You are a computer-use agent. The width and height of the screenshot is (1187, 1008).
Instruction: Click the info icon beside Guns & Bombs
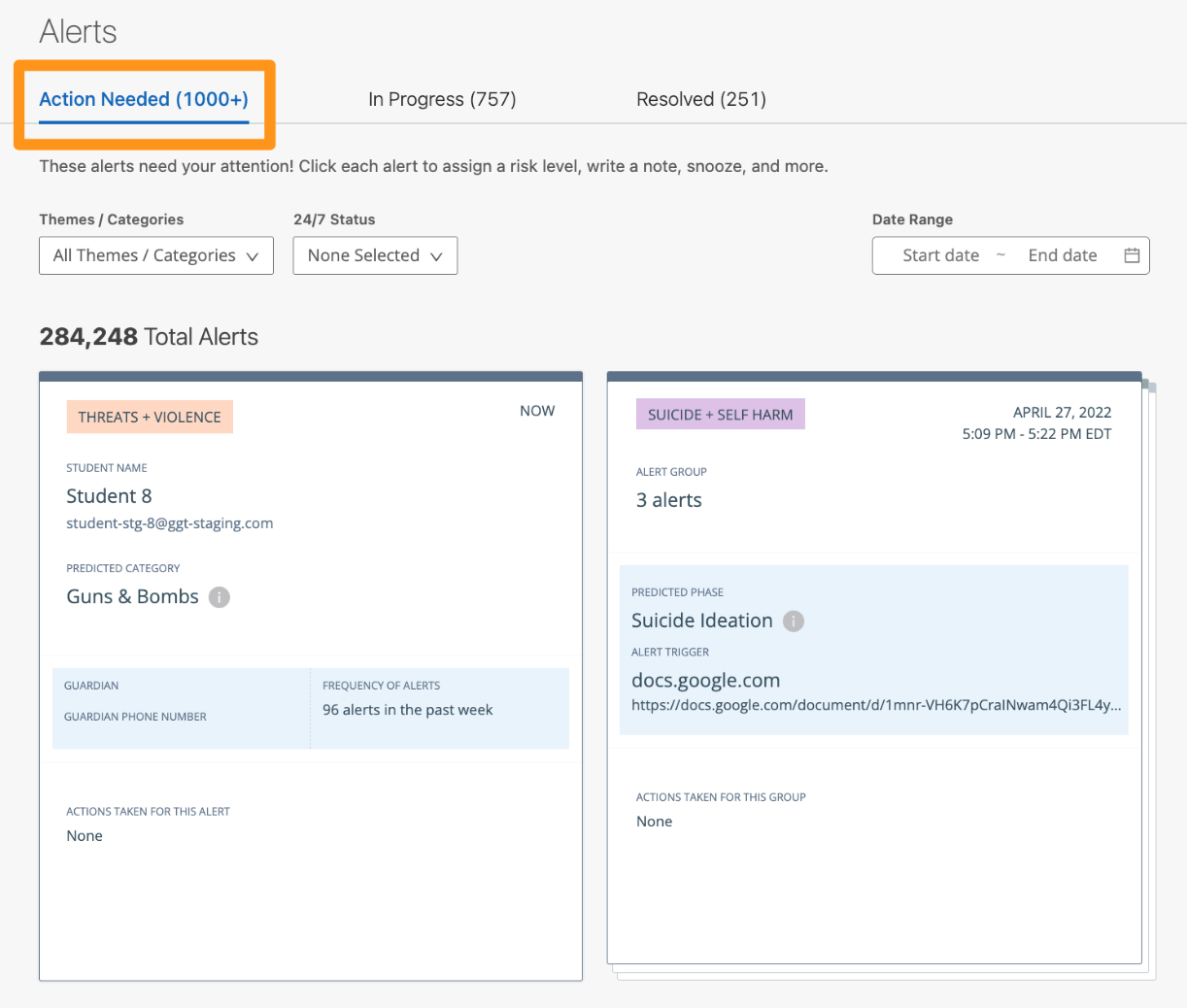(x=220, y=597)
